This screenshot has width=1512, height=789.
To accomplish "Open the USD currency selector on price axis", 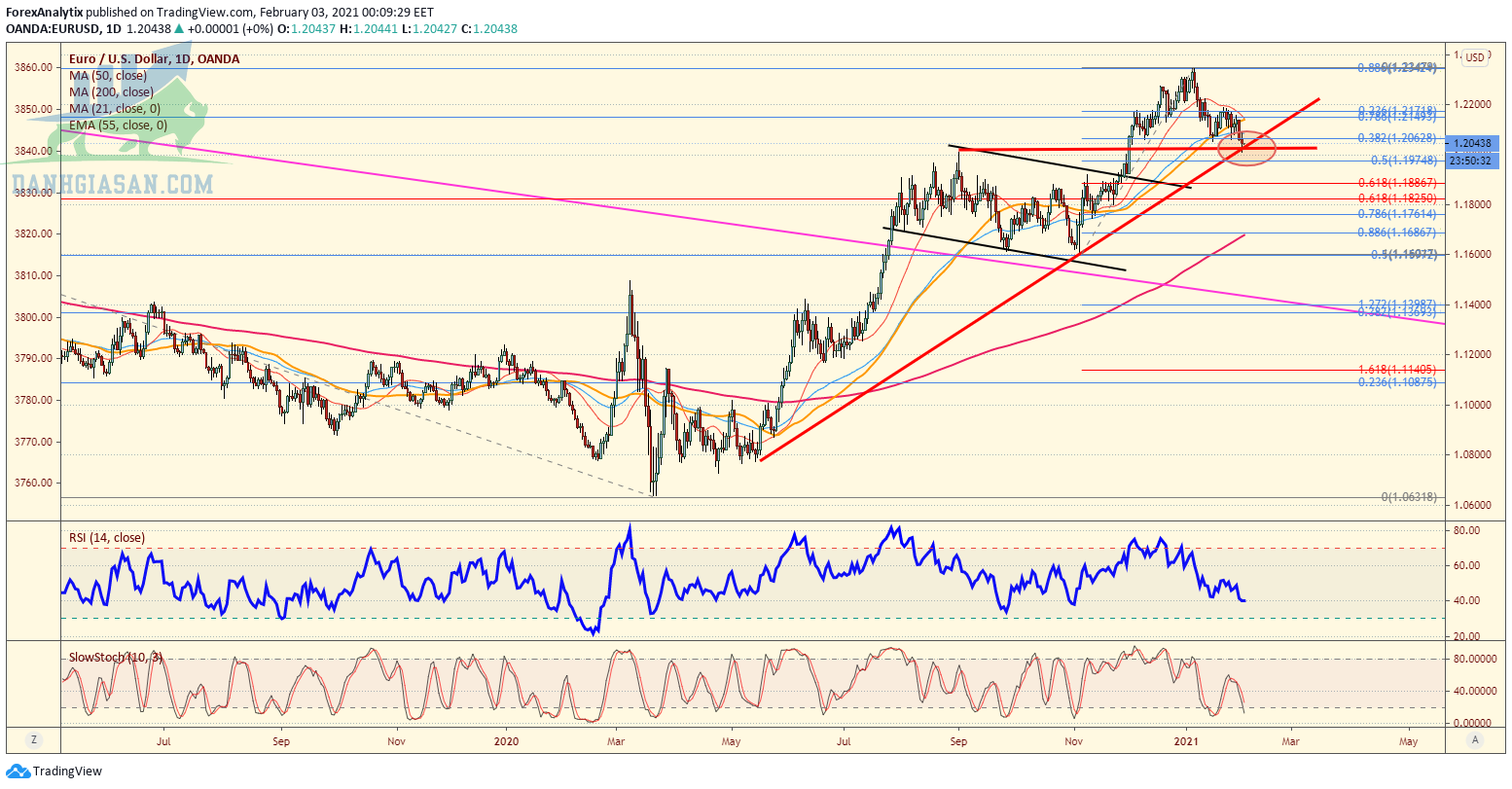I will pos(1475,57).
